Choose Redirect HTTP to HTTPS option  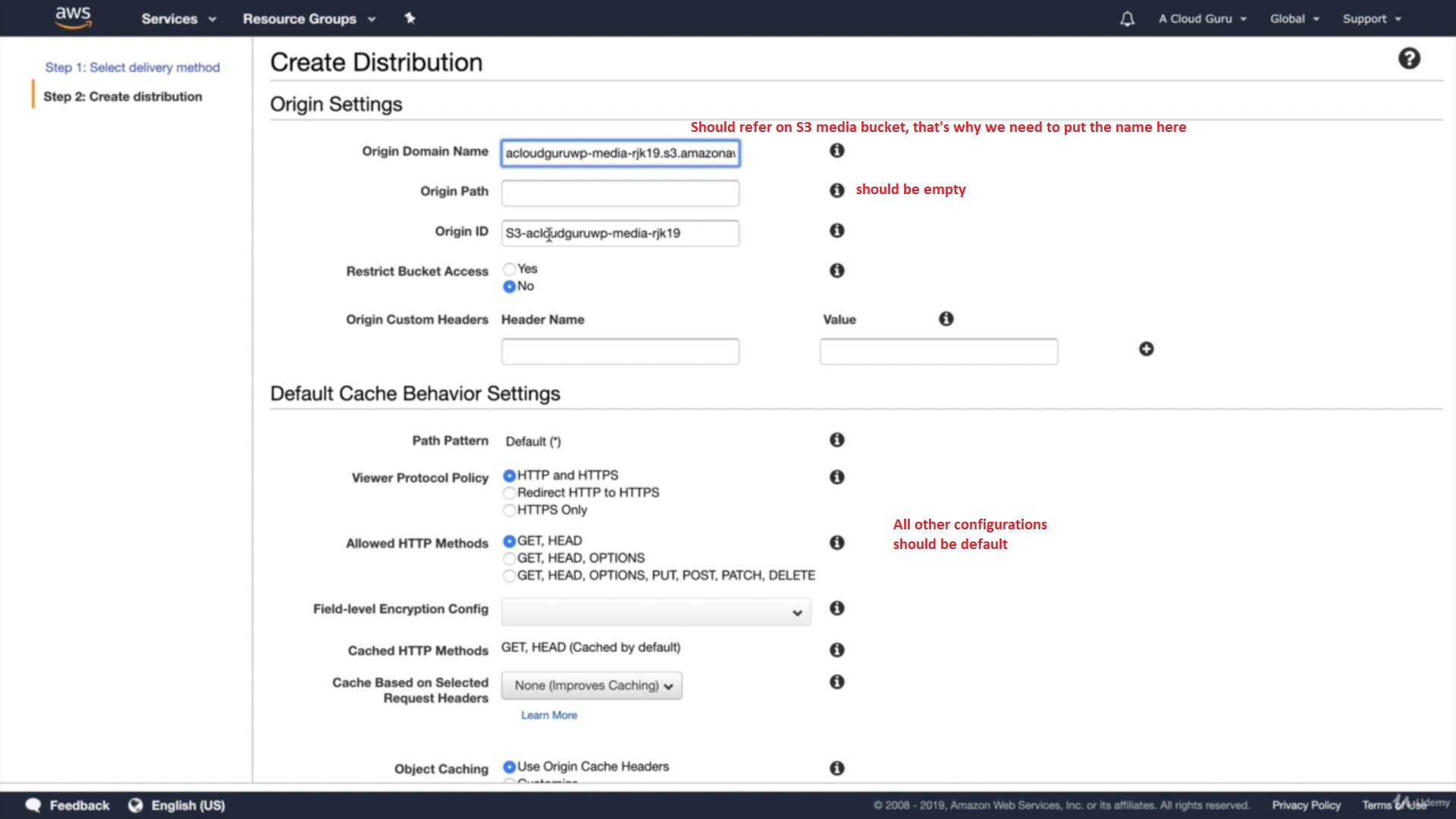point(510,493)
